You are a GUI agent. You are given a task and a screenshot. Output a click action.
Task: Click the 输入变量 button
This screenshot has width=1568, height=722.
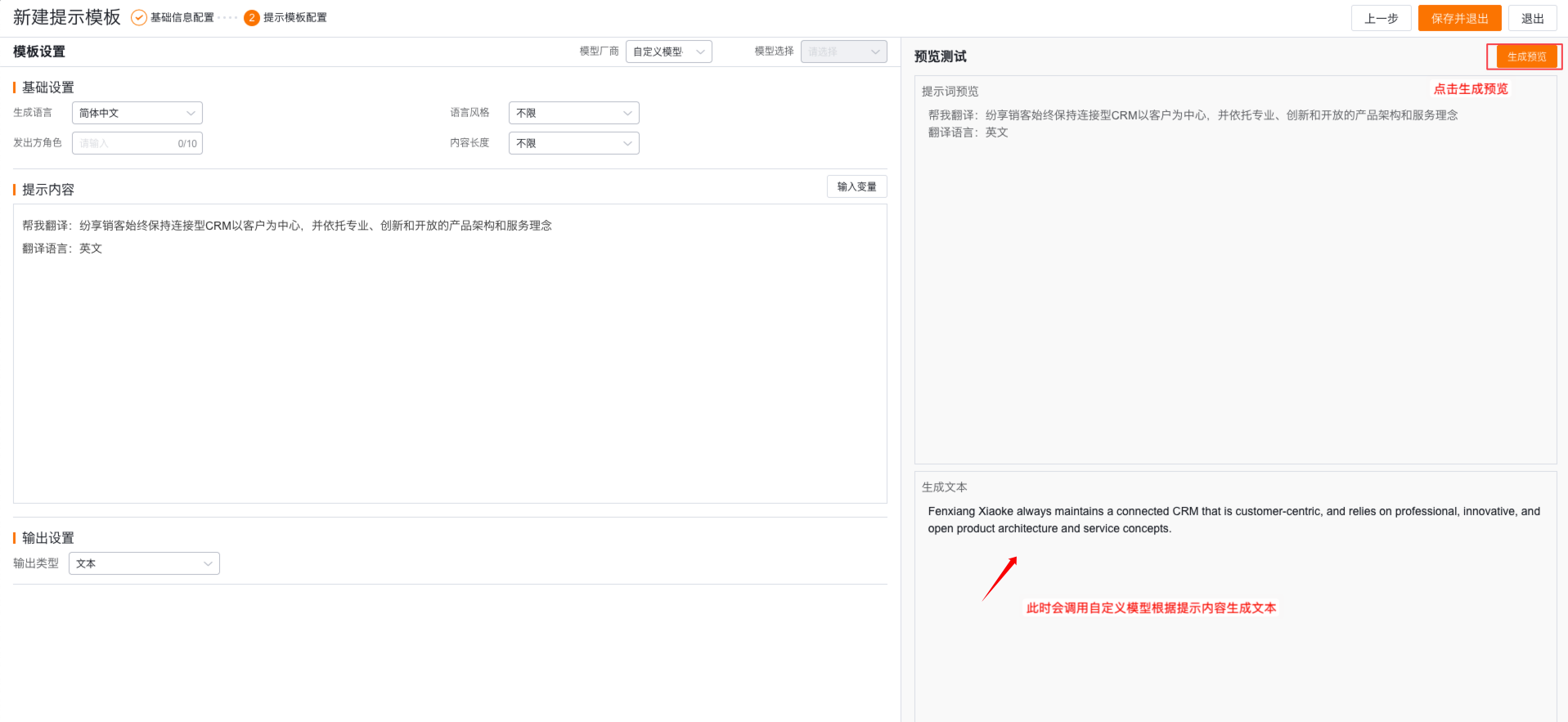click(x=856, y=186)
